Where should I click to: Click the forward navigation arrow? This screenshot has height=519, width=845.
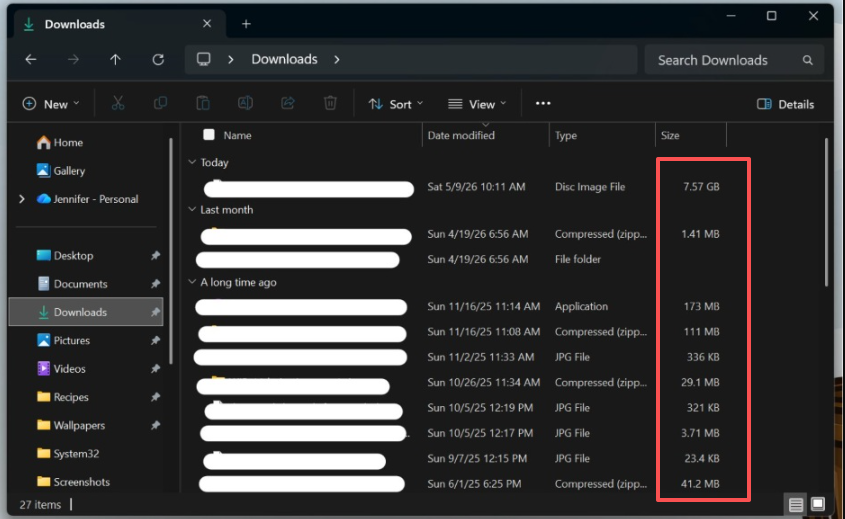tap(73, 59)
